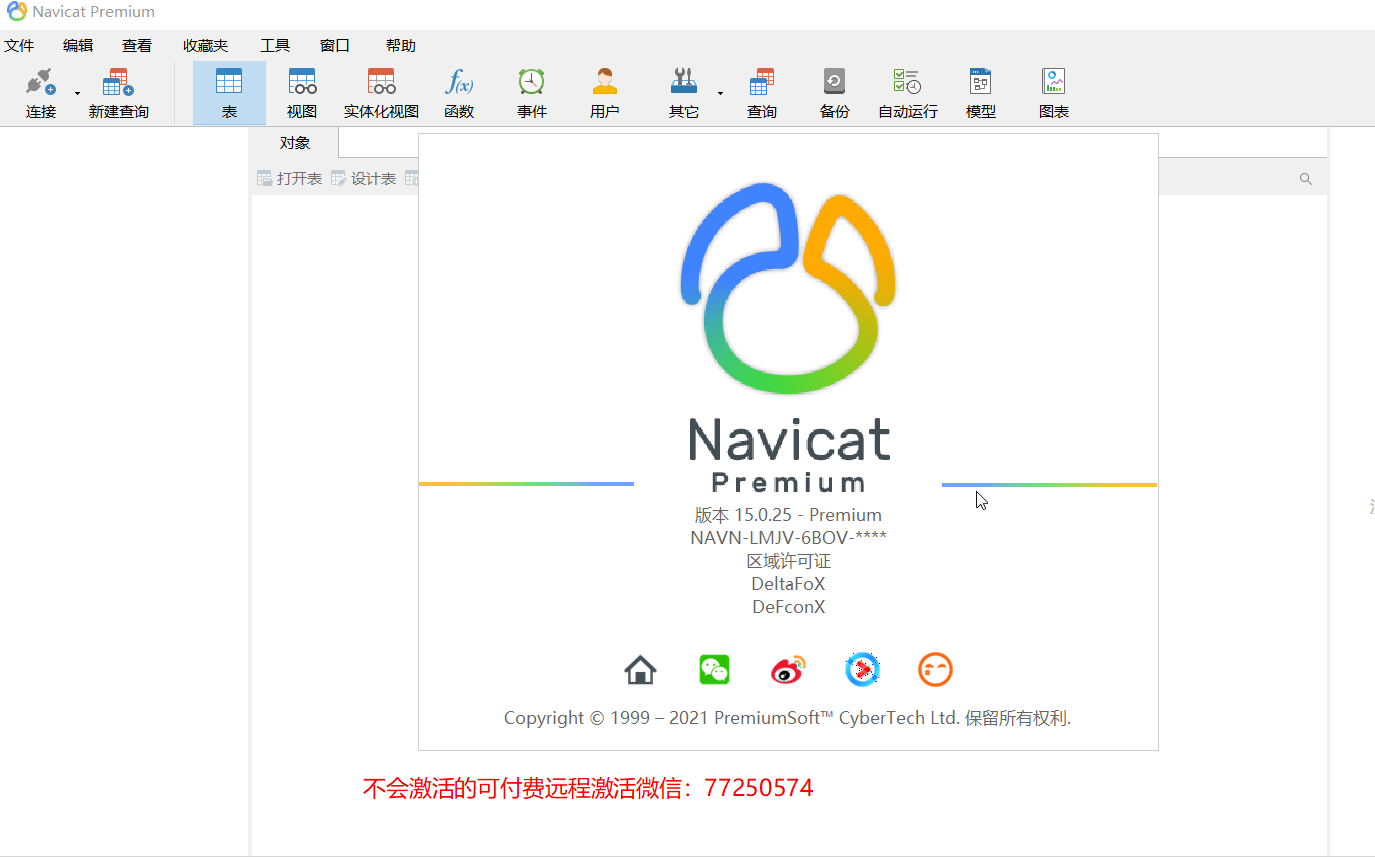This screenshot has height=857, width=1375.
Task: Click the 连接 connection plug icon
Action: (x=41, y=82)
